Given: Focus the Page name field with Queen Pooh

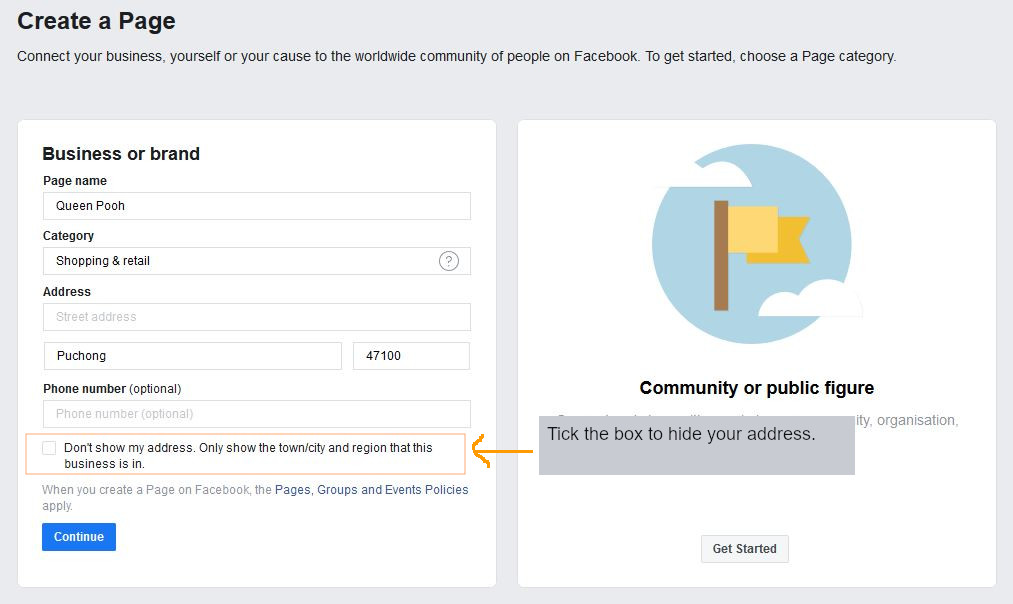Looking at the screenshot, I should click(x=256, y=206).
